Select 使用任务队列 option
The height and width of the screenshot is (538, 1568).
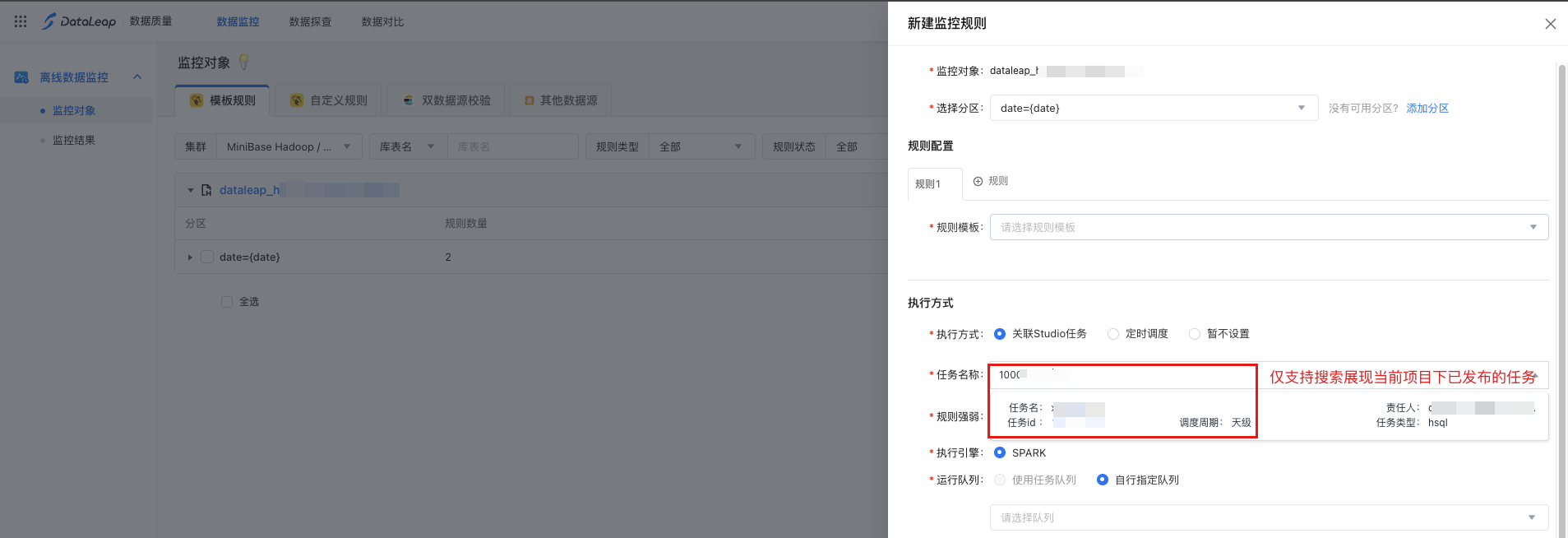tap(1000, 480)
